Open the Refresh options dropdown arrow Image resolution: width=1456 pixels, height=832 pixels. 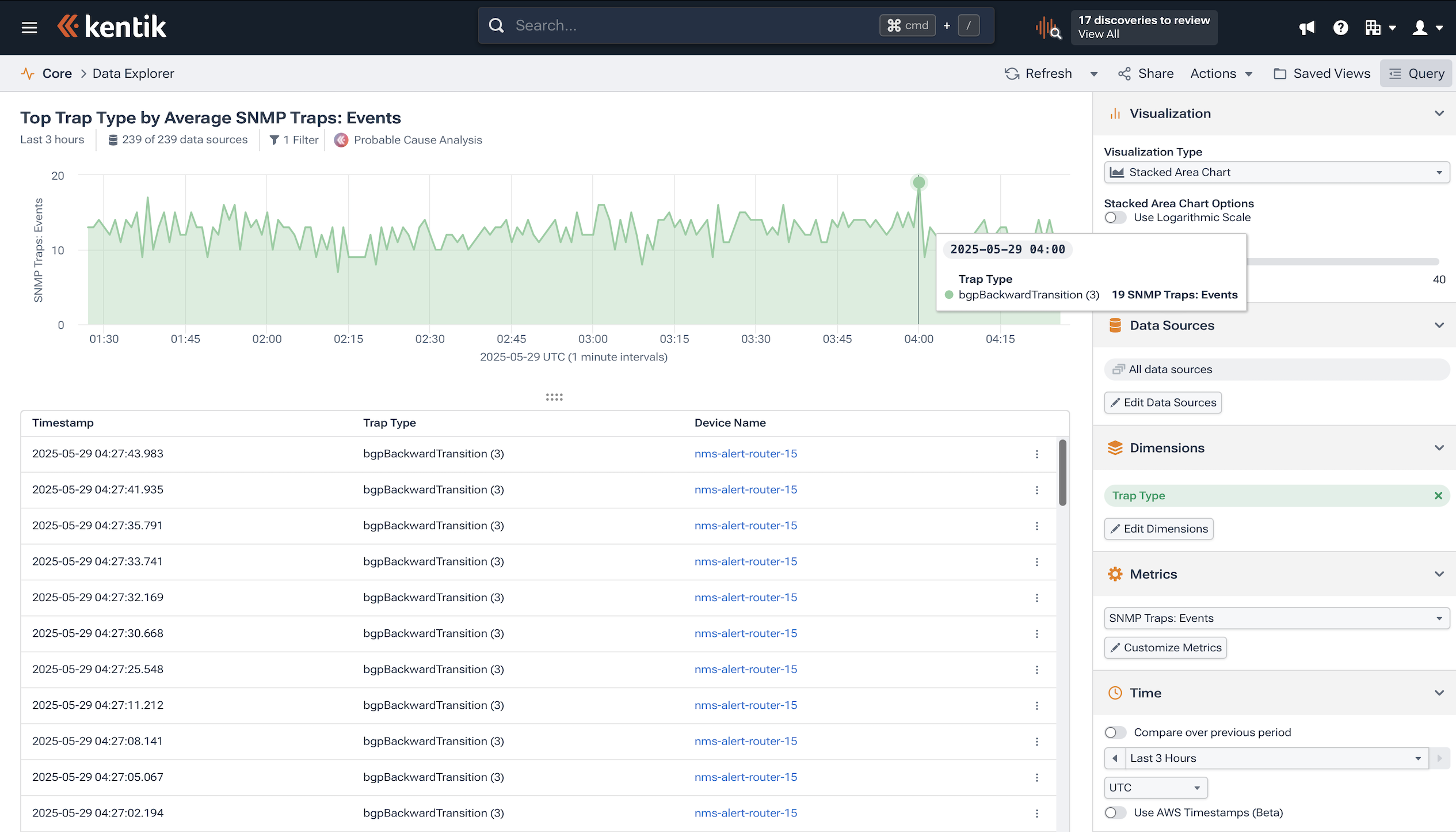(1094, 74)
